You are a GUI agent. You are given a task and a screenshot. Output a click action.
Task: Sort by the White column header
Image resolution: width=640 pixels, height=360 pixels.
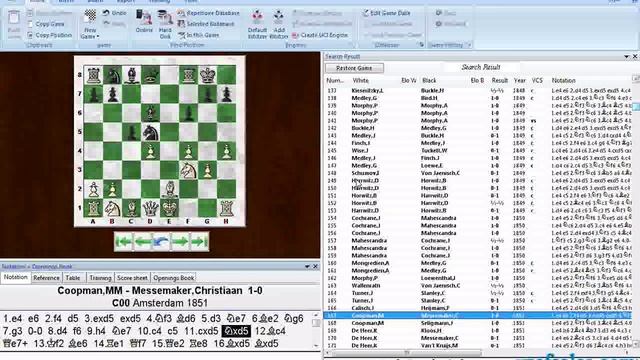click(361, 80)
